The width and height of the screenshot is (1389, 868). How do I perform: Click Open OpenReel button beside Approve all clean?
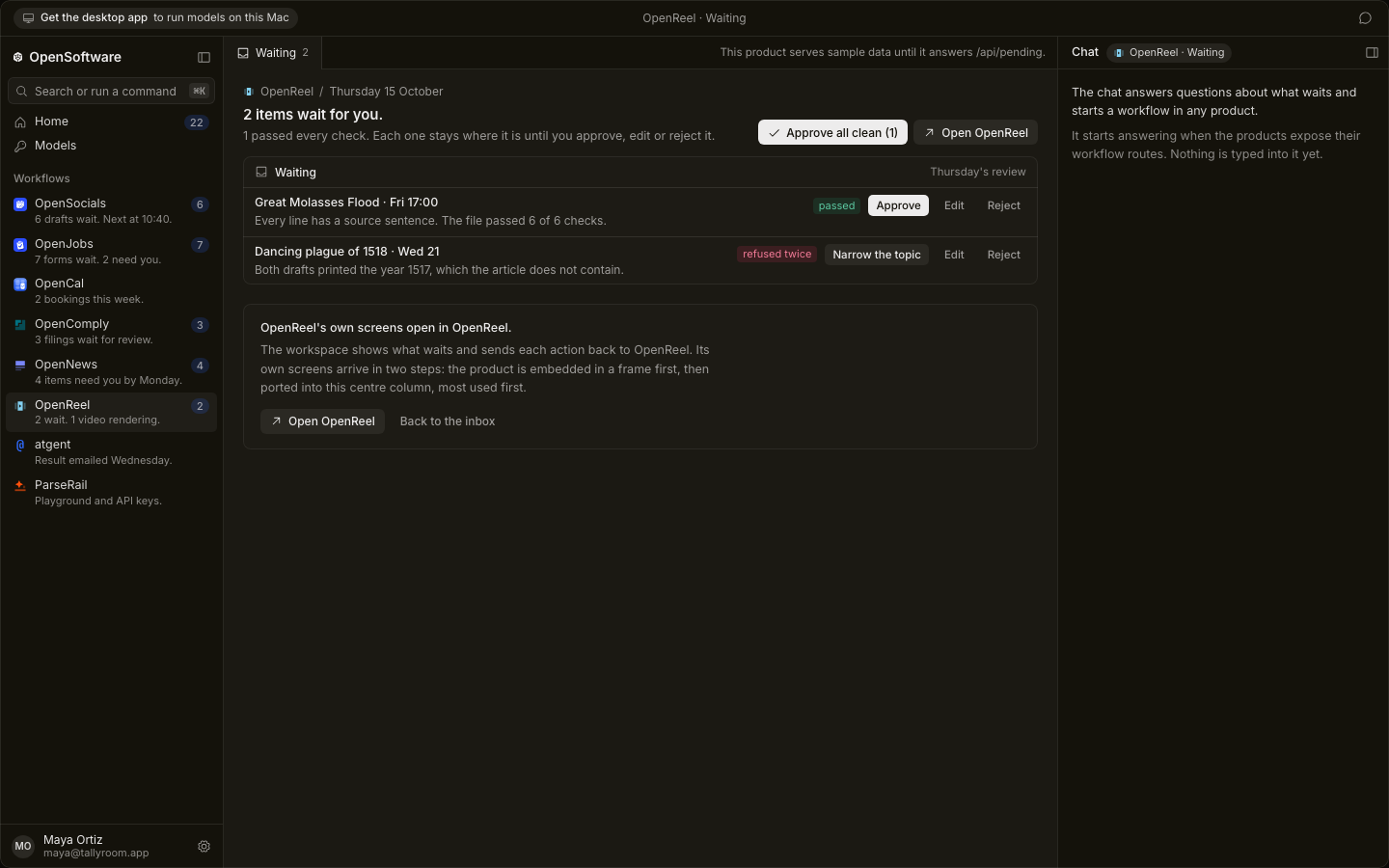click(x=975, y=133)
